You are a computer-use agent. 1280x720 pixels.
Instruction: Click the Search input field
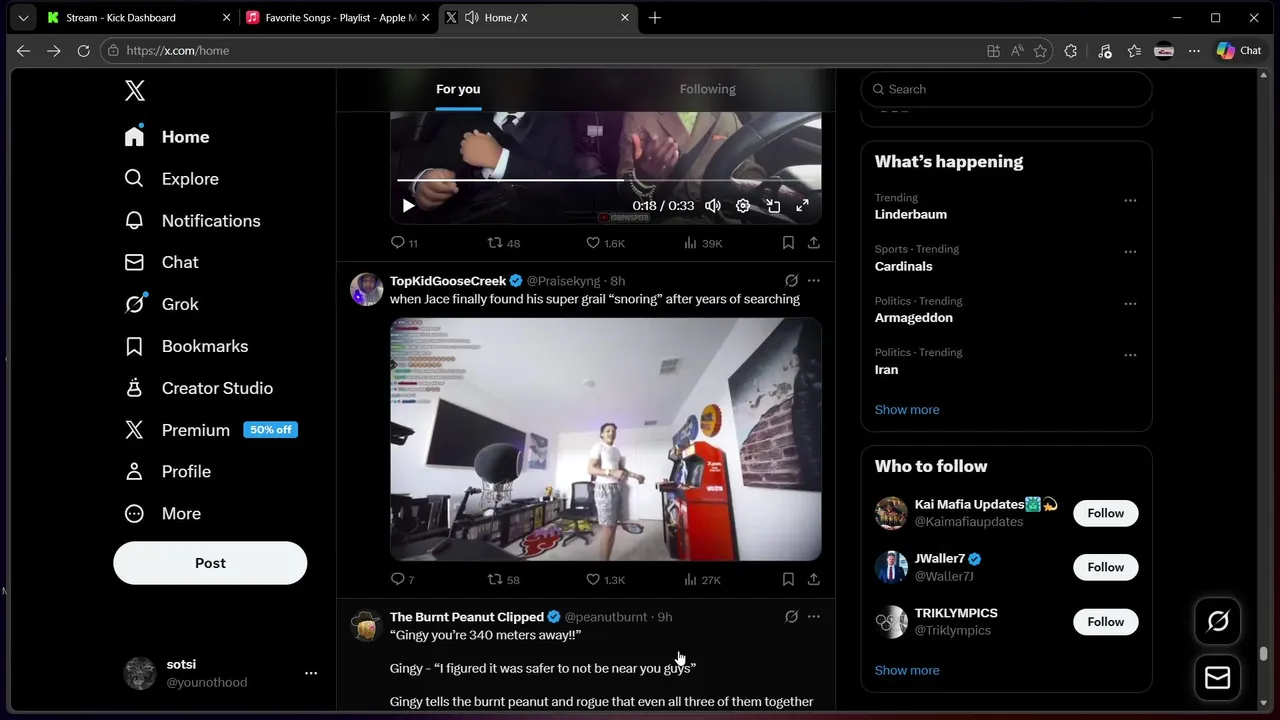pyautogui.click(x=1006, y=89)
